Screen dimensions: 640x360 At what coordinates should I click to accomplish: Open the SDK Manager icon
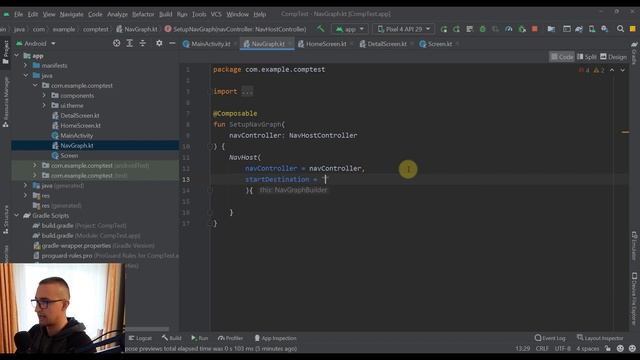604,29
